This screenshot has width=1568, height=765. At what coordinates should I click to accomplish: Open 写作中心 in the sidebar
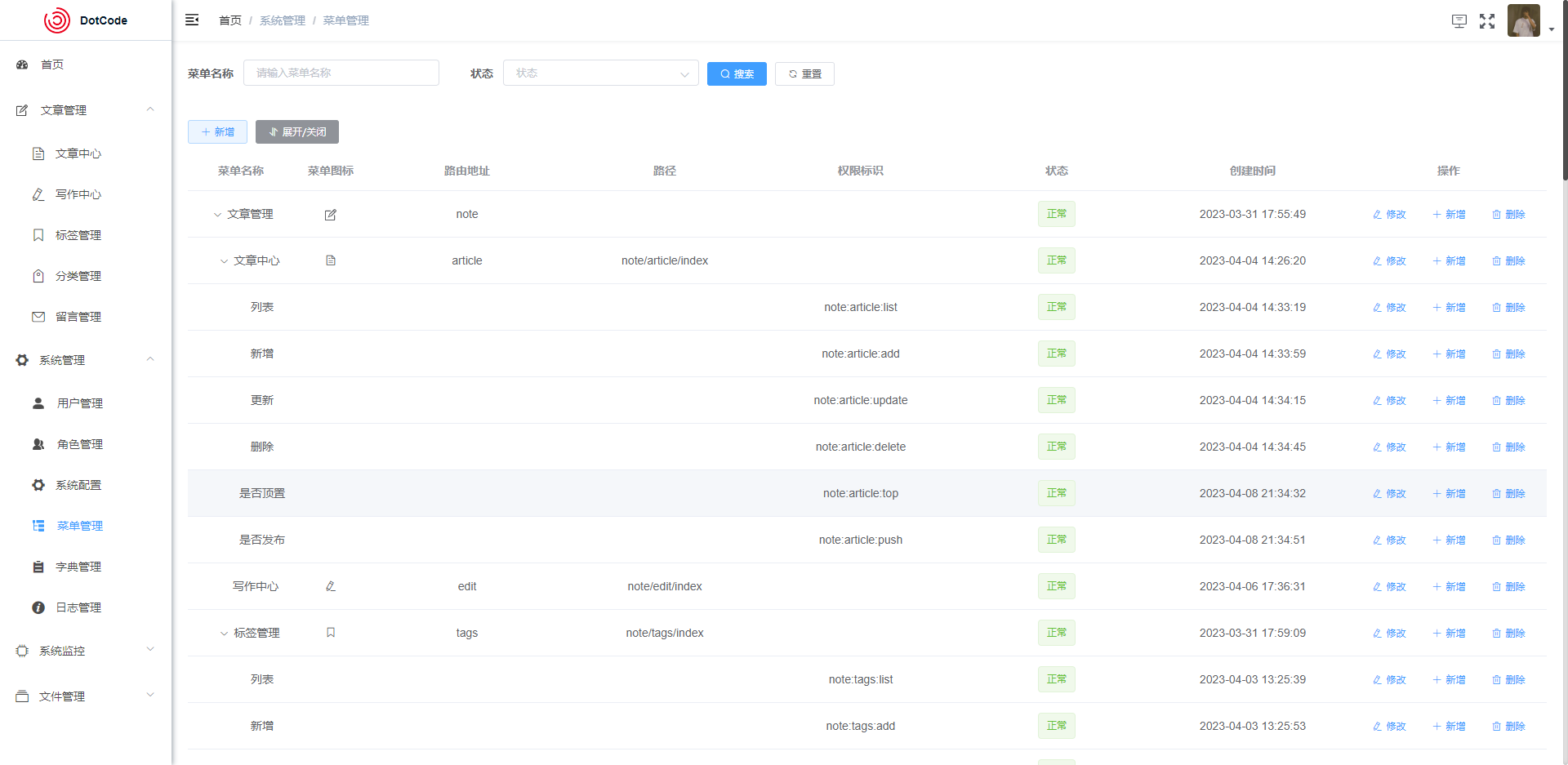[x=78, y=194]
